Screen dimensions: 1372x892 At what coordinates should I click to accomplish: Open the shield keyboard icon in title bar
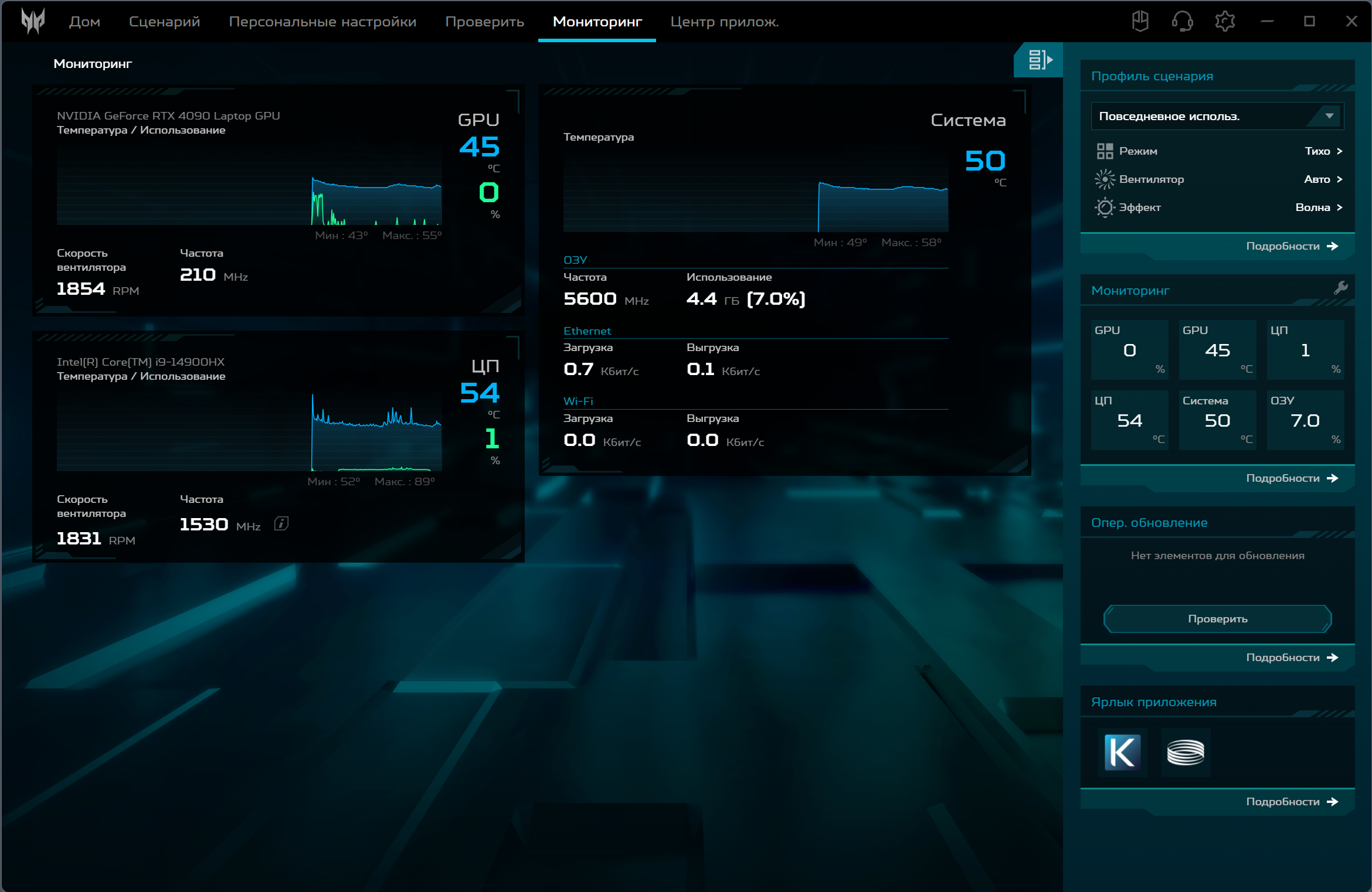pos(1140,22)
